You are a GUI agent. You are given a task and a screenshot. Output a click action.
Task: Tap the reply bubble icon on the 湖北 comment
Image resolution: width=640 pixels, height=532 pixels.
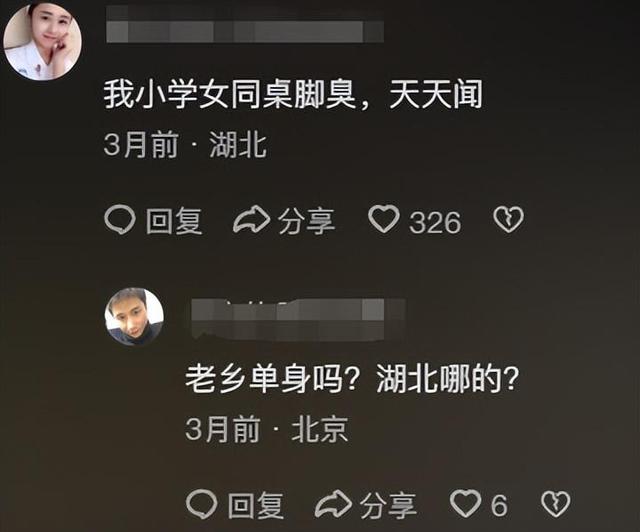pyautogui.click(x=120, y=219)
